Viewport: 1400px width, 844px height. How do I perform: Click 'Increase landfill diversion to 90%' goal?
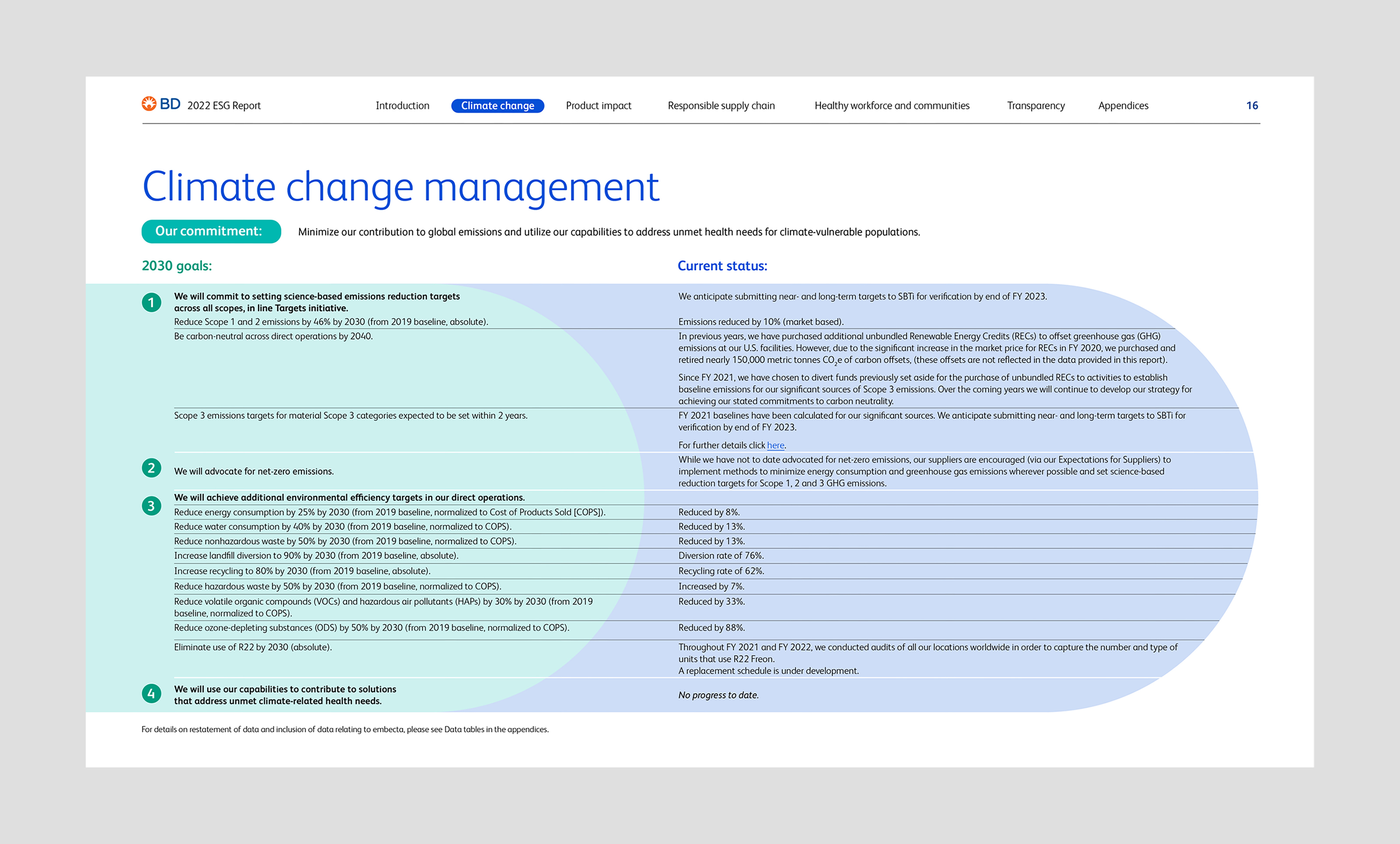316,555
